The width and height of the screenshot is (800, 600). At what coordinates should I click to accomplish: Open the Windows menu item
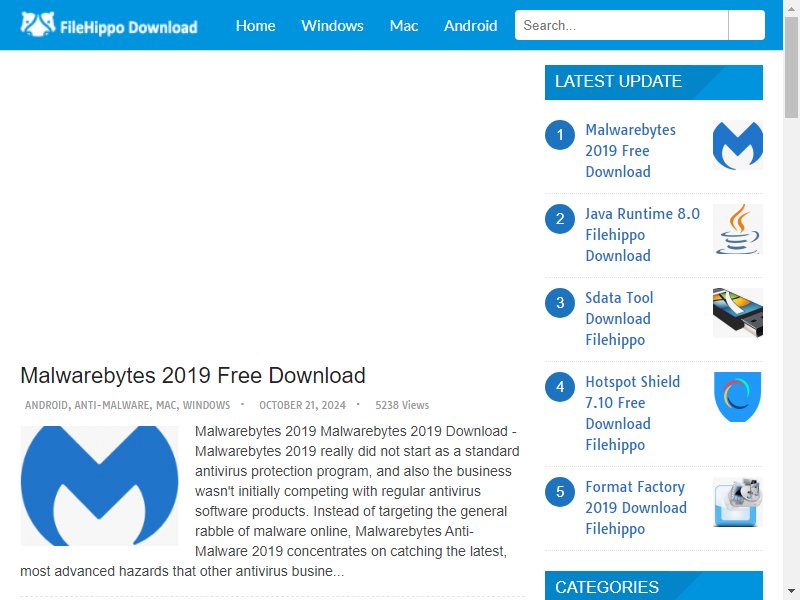332,26
